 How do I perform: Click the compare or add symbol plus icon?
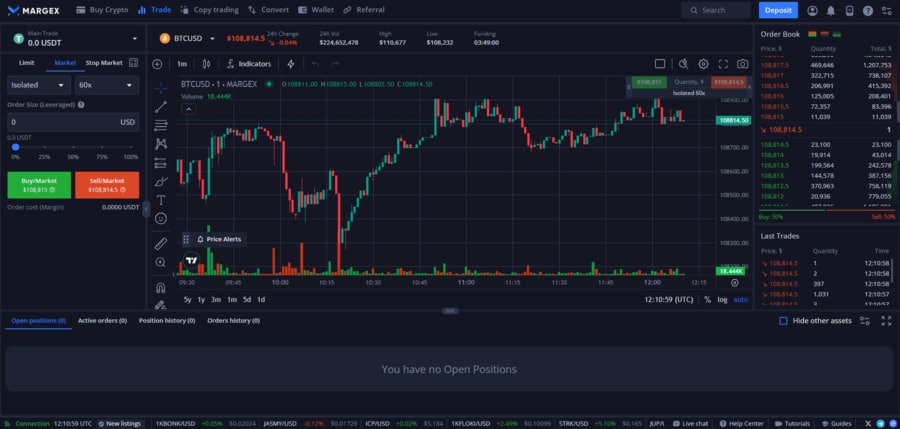(157, 64)
